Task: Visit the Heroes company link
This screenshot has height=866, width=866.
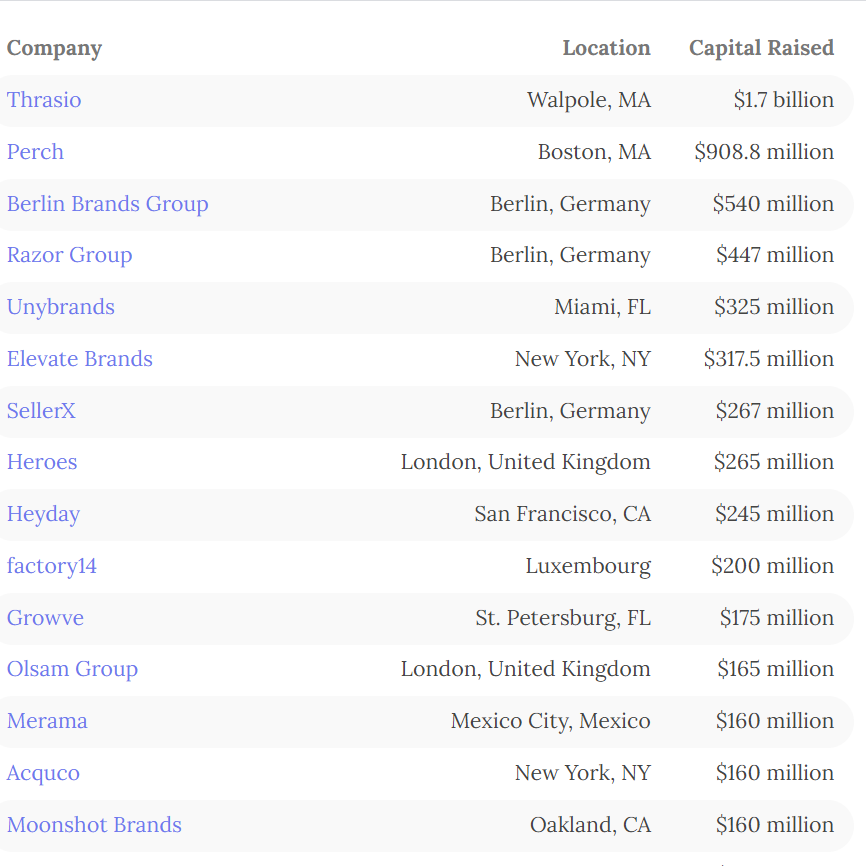Action: [42, 462]
